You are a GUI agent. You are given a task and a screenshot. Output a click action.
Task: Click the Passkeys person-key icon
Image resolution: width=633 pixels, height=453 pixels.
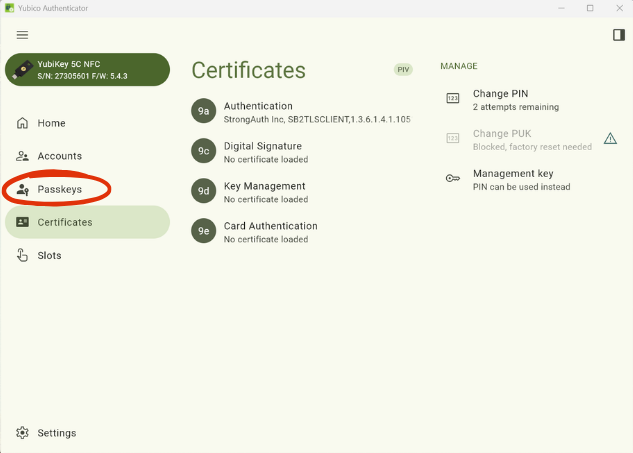pos(23,189)
